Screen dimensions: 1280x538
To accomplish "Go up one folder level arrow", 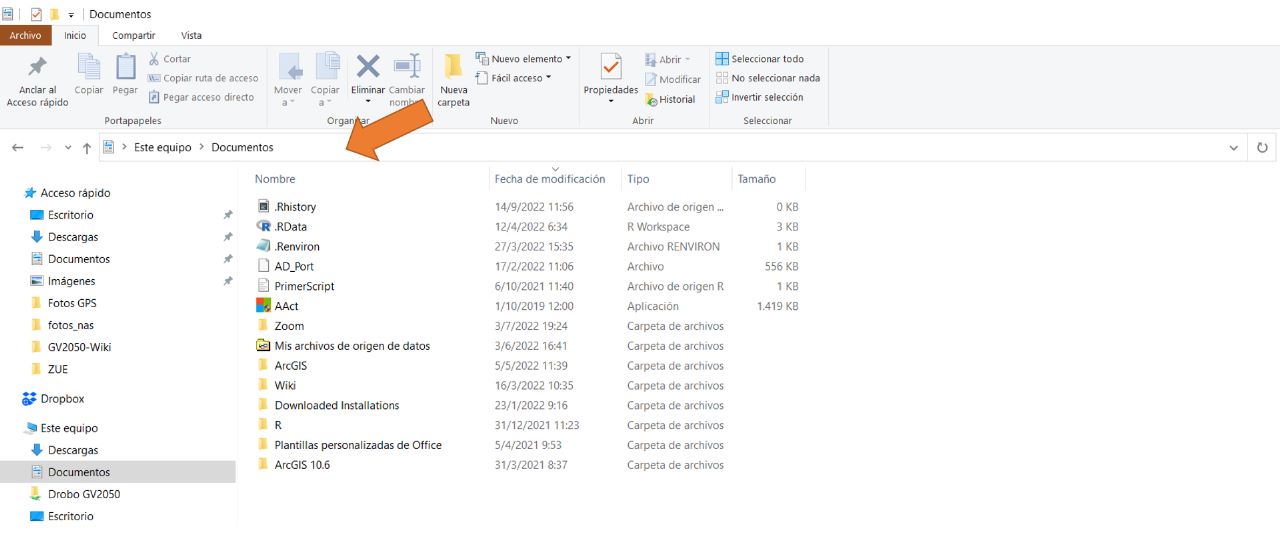I will coord(87,148).
